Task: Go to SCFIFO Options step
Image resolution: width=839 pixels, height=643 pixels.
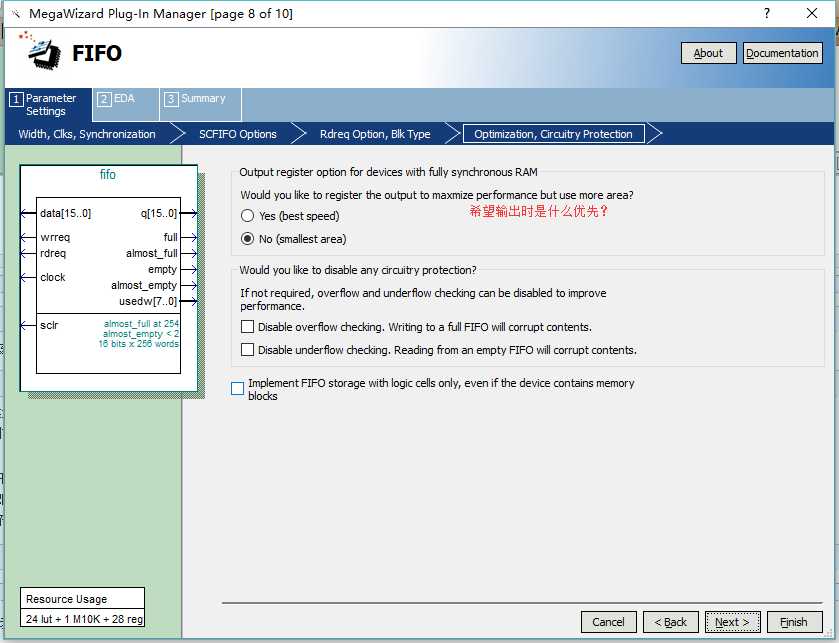Action: pos(238,134)
